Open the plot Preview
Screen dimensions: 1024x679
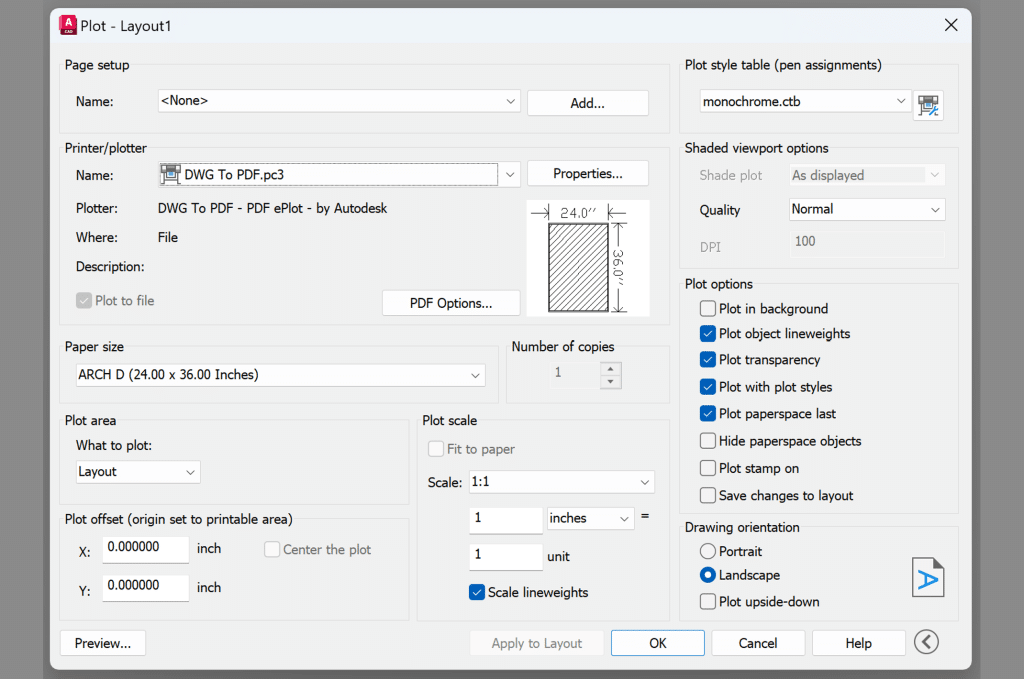pos(102,642)
